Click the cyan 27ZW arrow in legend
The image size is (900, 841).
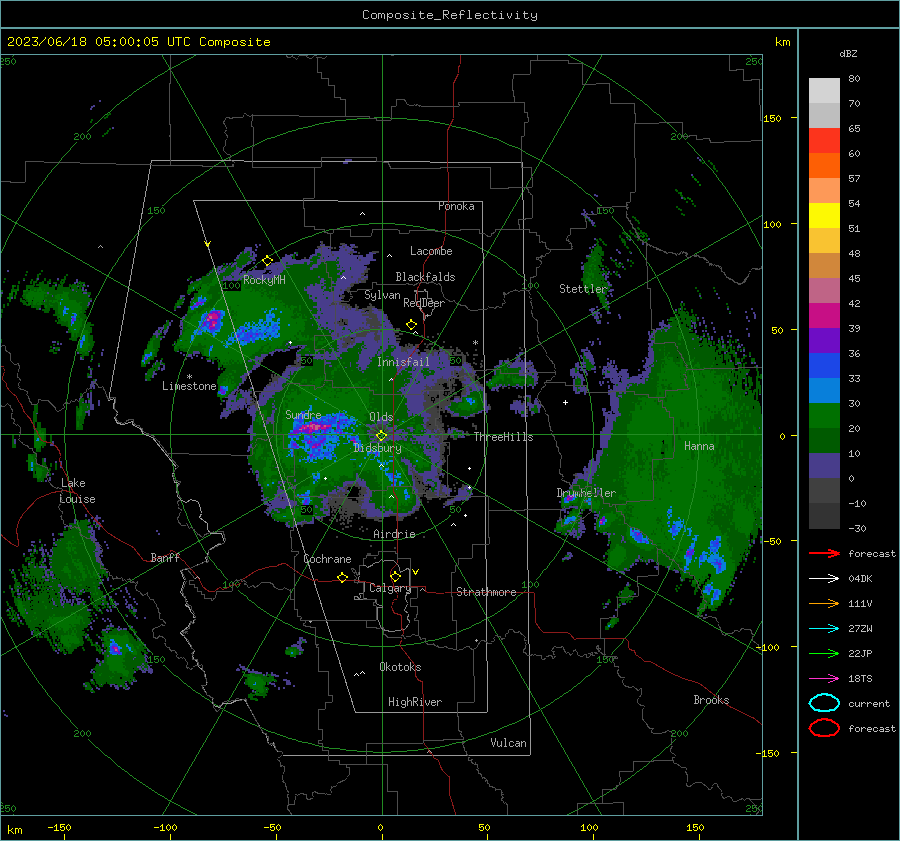tap(824, 629)
